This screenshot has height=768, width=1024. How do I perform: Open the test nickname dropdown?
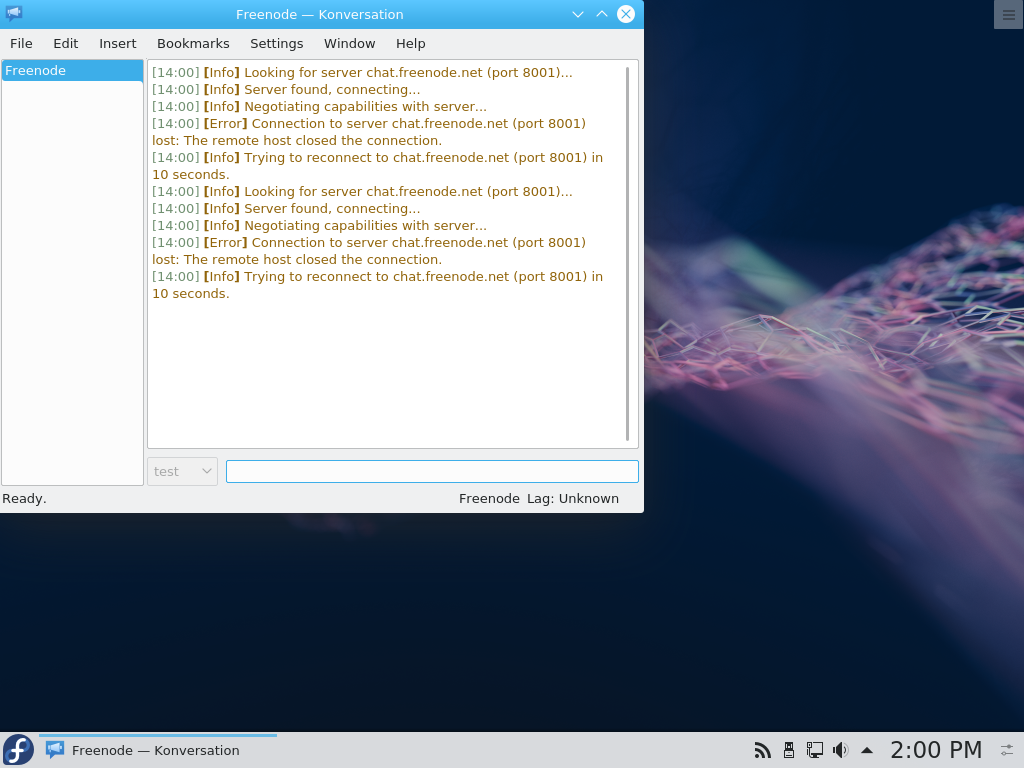click(x=182, y=472)
